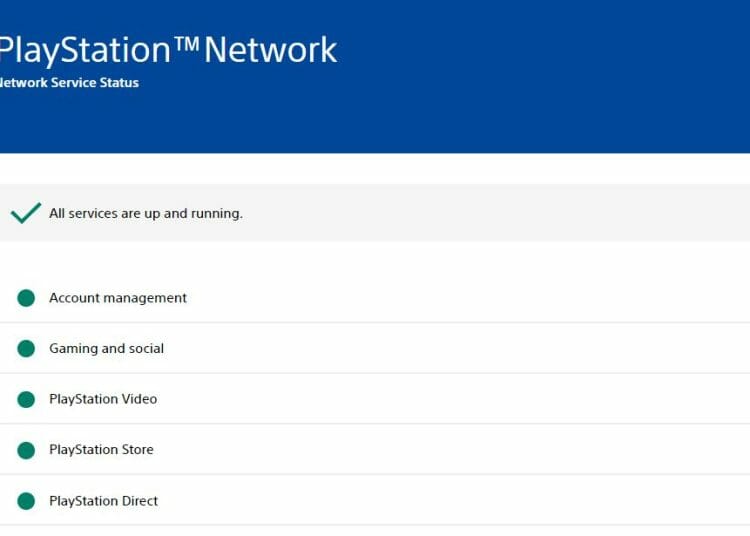
Task: Click the Network Service Status subtitle
Action: 69,83
